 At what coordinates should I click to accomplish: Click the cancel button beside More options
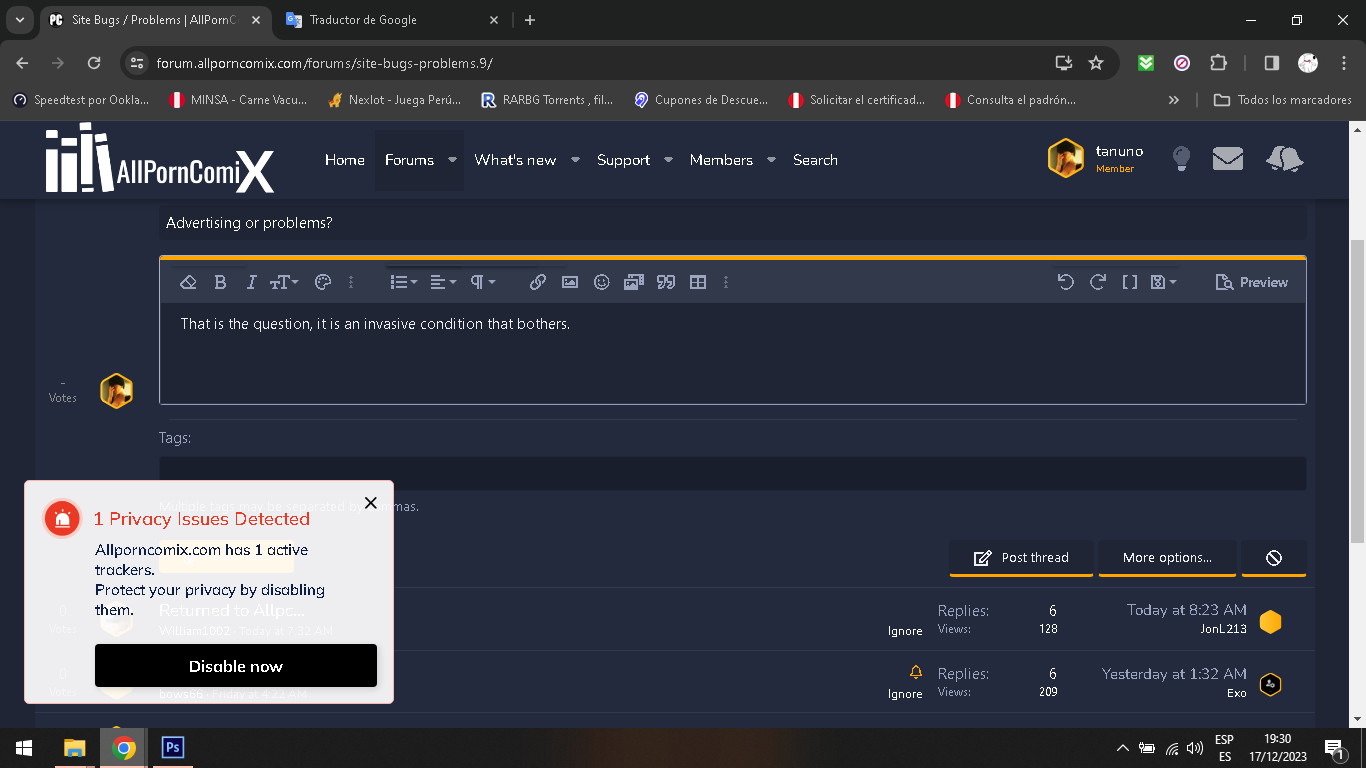[x=1274, y=558]
